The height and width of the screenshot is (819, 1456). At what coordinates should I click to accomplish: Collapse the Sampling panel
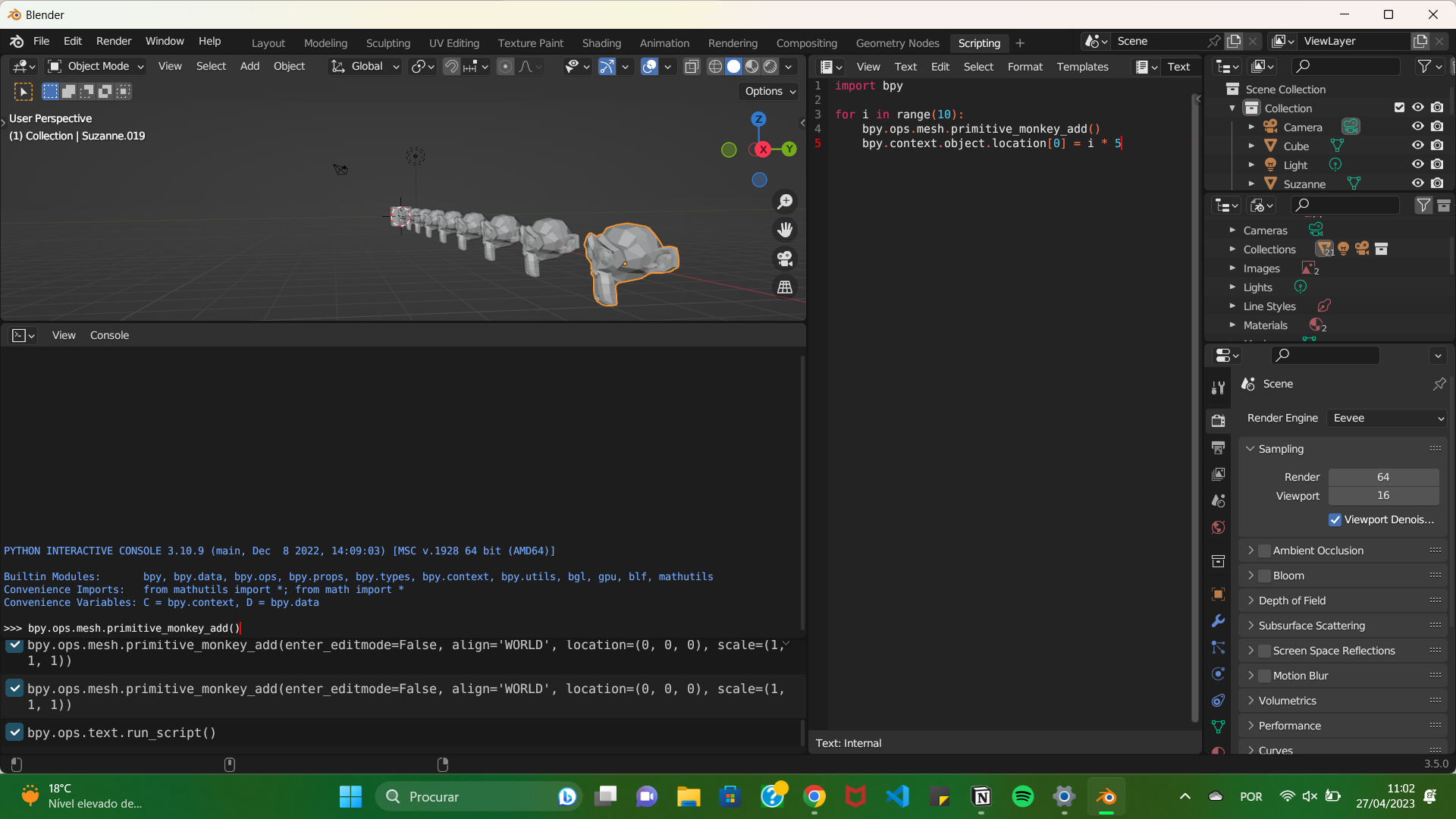1250,449
